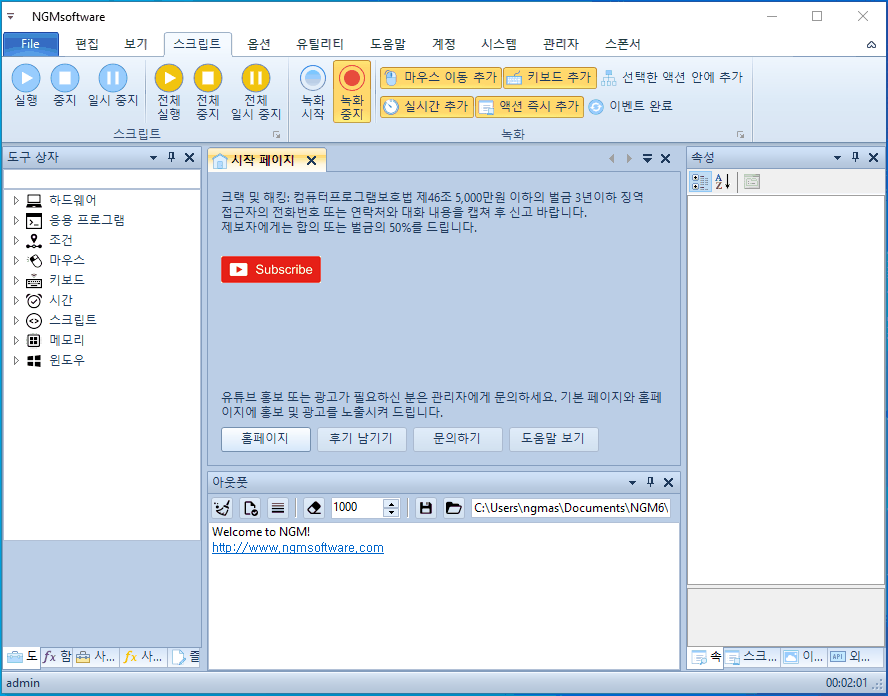
Task: Save output with floppy disk icon
Action: pos(426,508)
